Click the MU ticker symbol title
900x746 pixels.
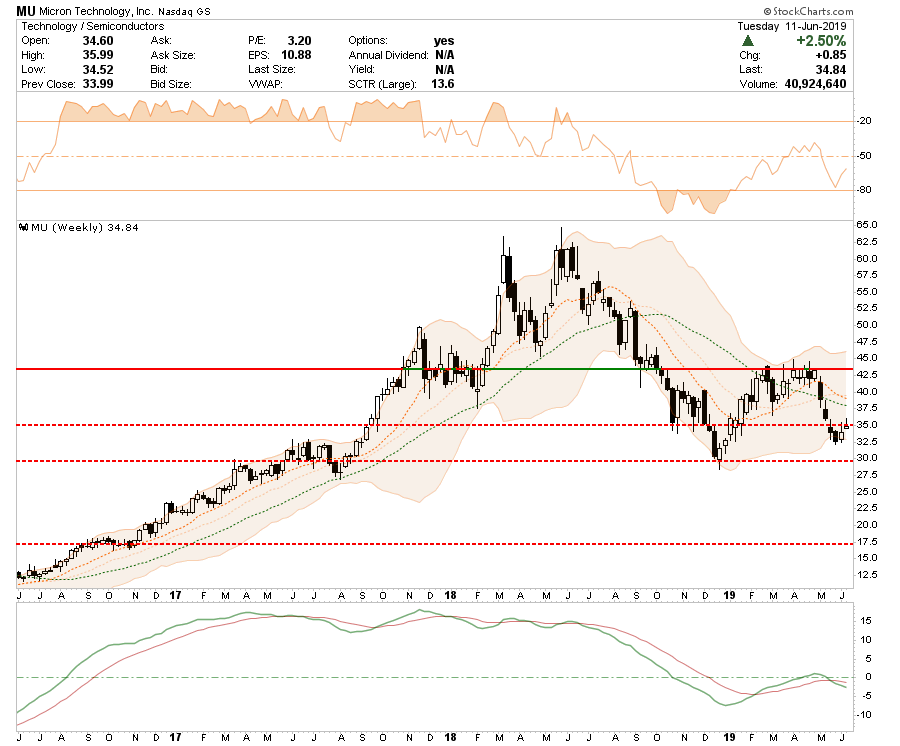click(25, 11)
